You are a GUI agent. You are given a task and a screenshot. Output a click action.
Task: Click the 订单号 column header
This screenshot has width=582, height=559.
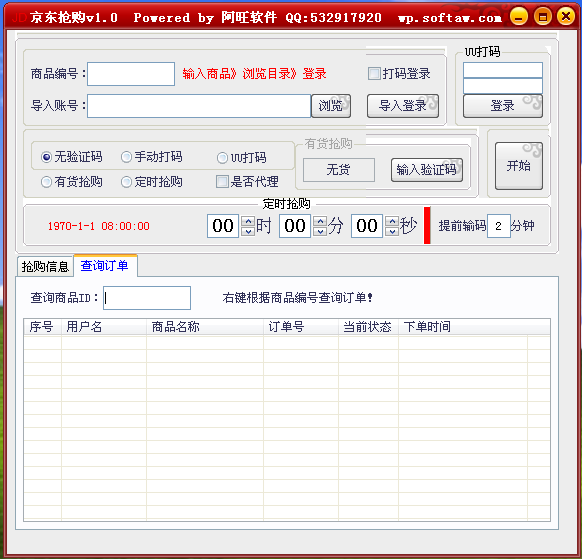301,327
